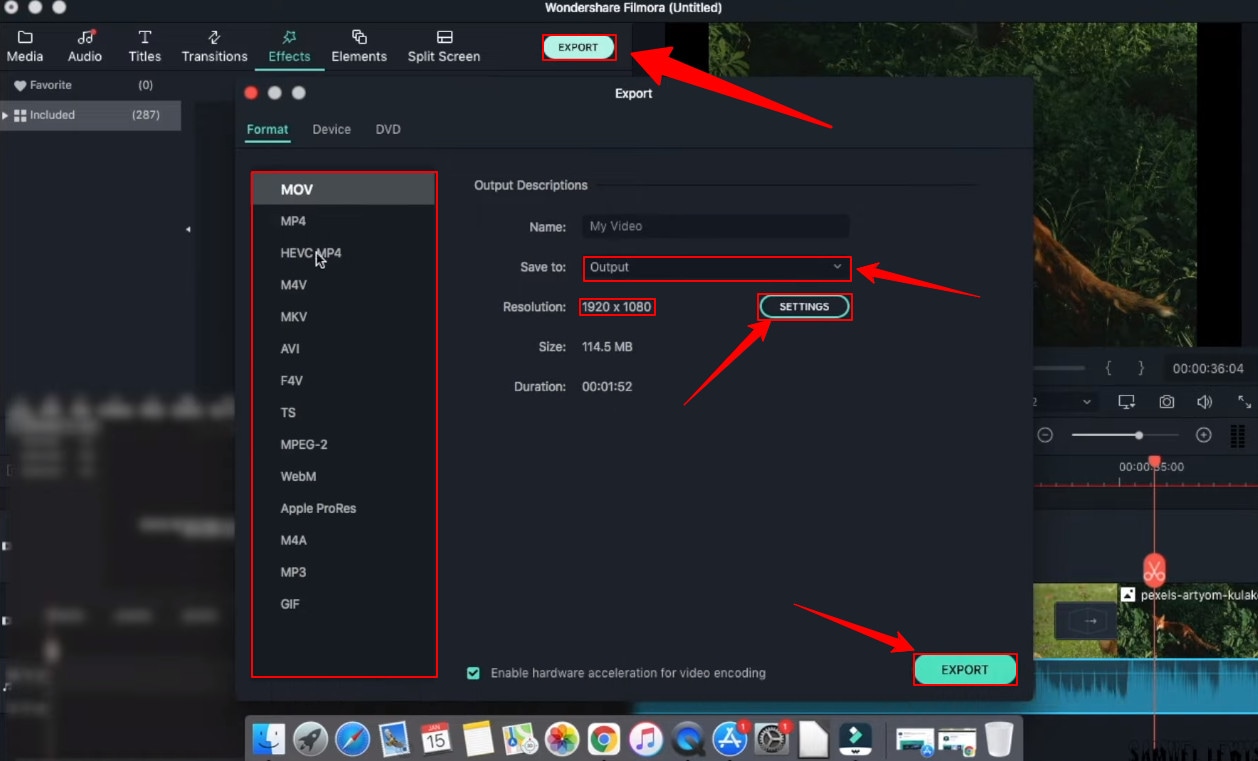Open the Media tab
The image size is (1258, 761).
click(25, 46)
